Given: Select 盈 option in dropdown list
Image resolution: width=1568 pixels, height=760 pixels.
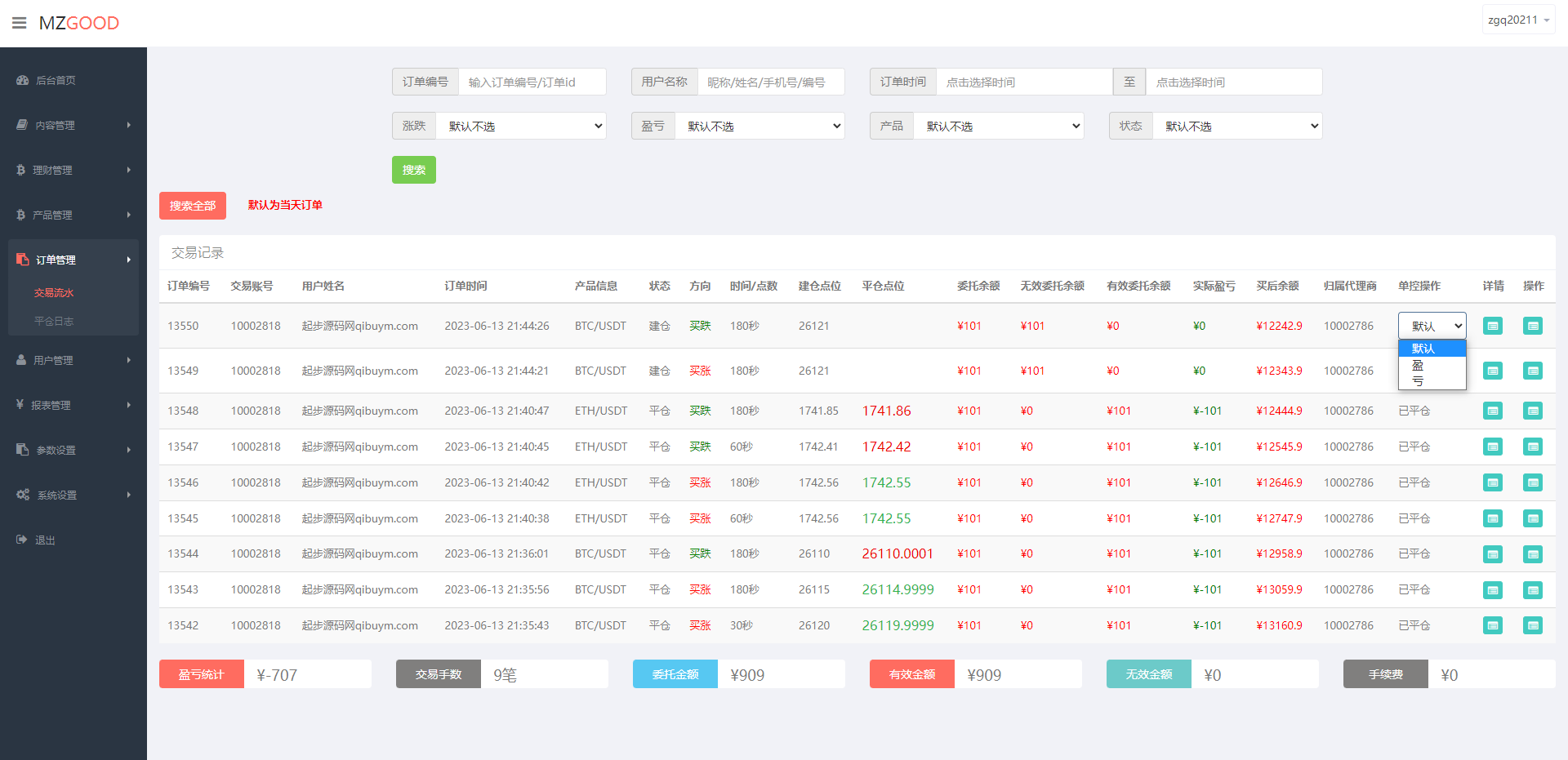Looking at the screenshot, I should [x=1419, y=365].
